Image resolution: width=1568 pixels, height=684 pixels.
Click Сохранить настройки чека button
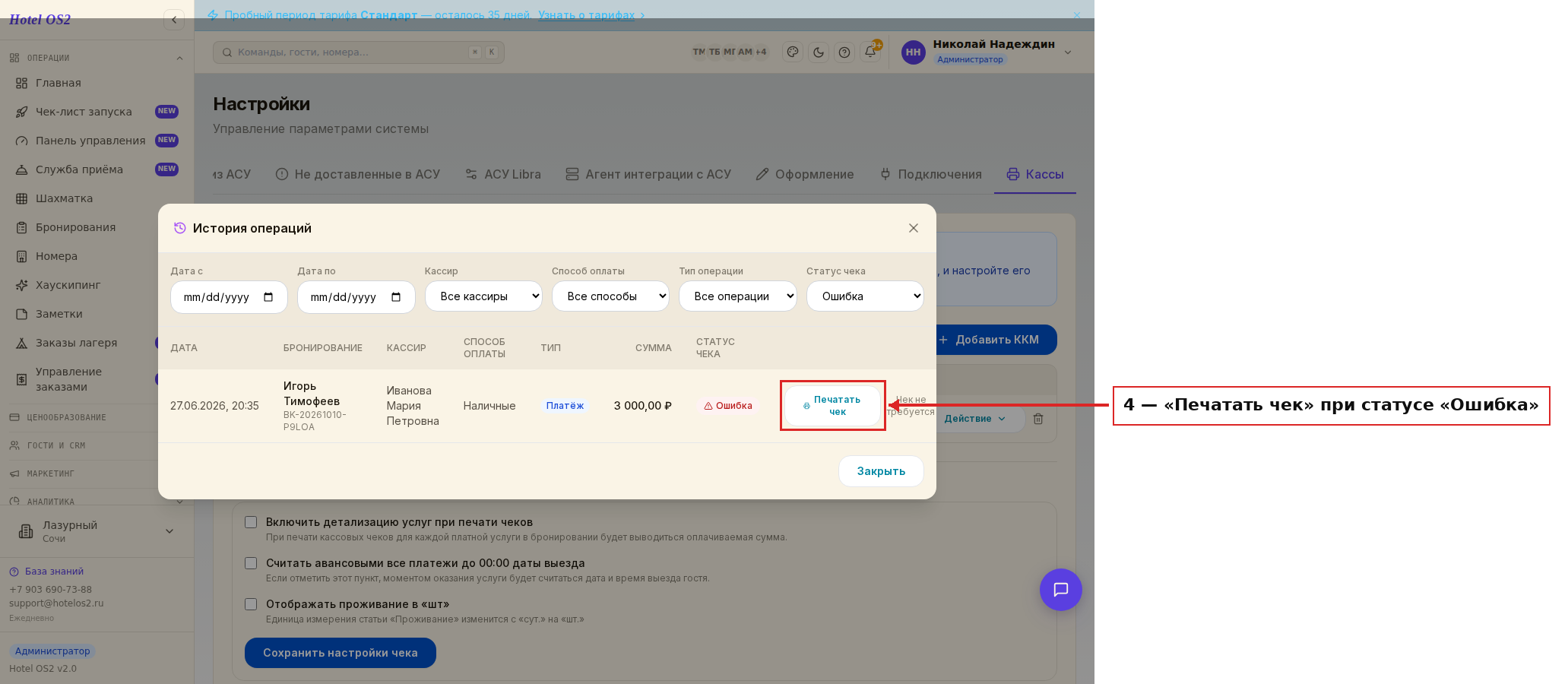341,653
